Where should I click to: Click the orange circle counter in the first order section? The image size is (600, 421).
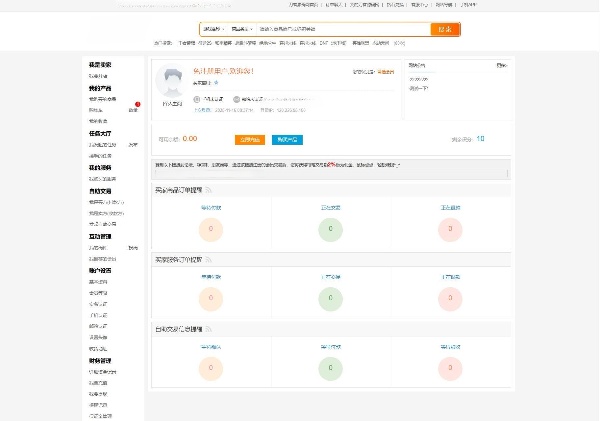[x=211, y=230]
